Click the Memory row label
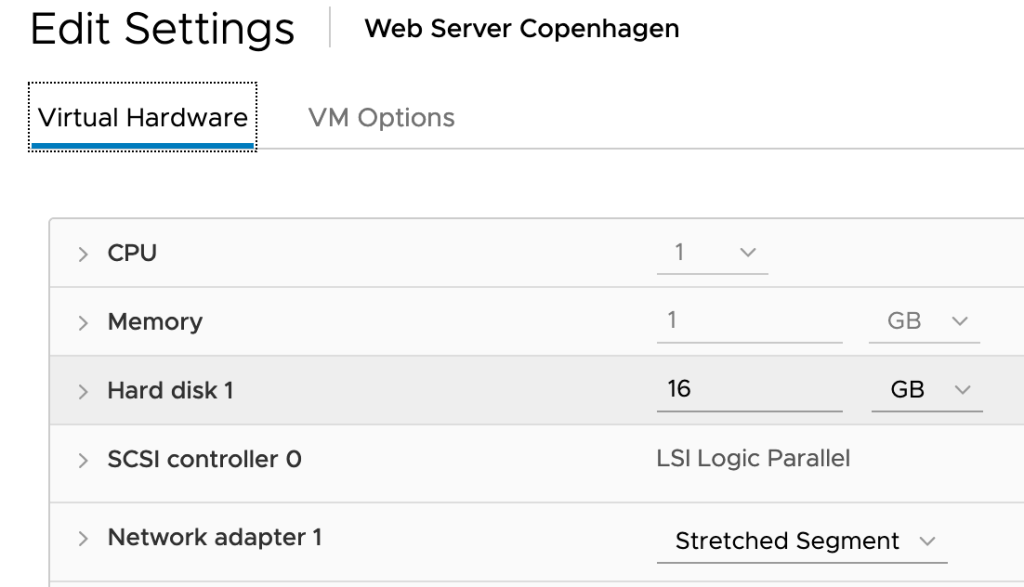1024x587 pixels. click(x=155, y=322)
